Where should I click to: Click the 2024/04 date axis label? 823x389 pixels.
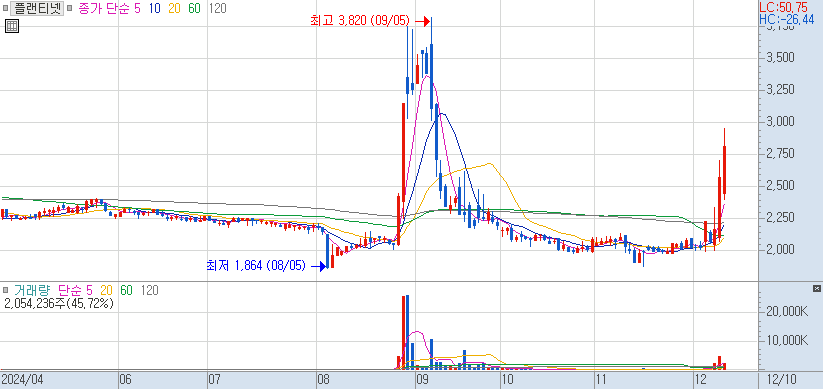22,380
